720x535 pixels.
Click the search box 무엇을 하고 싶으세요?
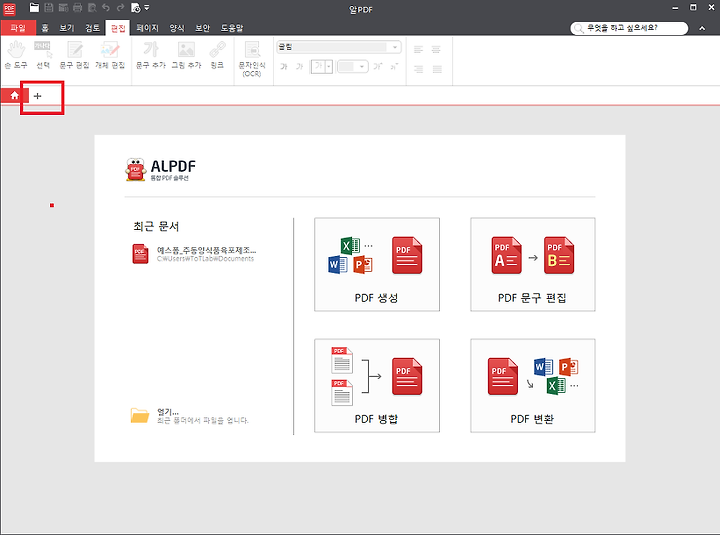[629, 28]
